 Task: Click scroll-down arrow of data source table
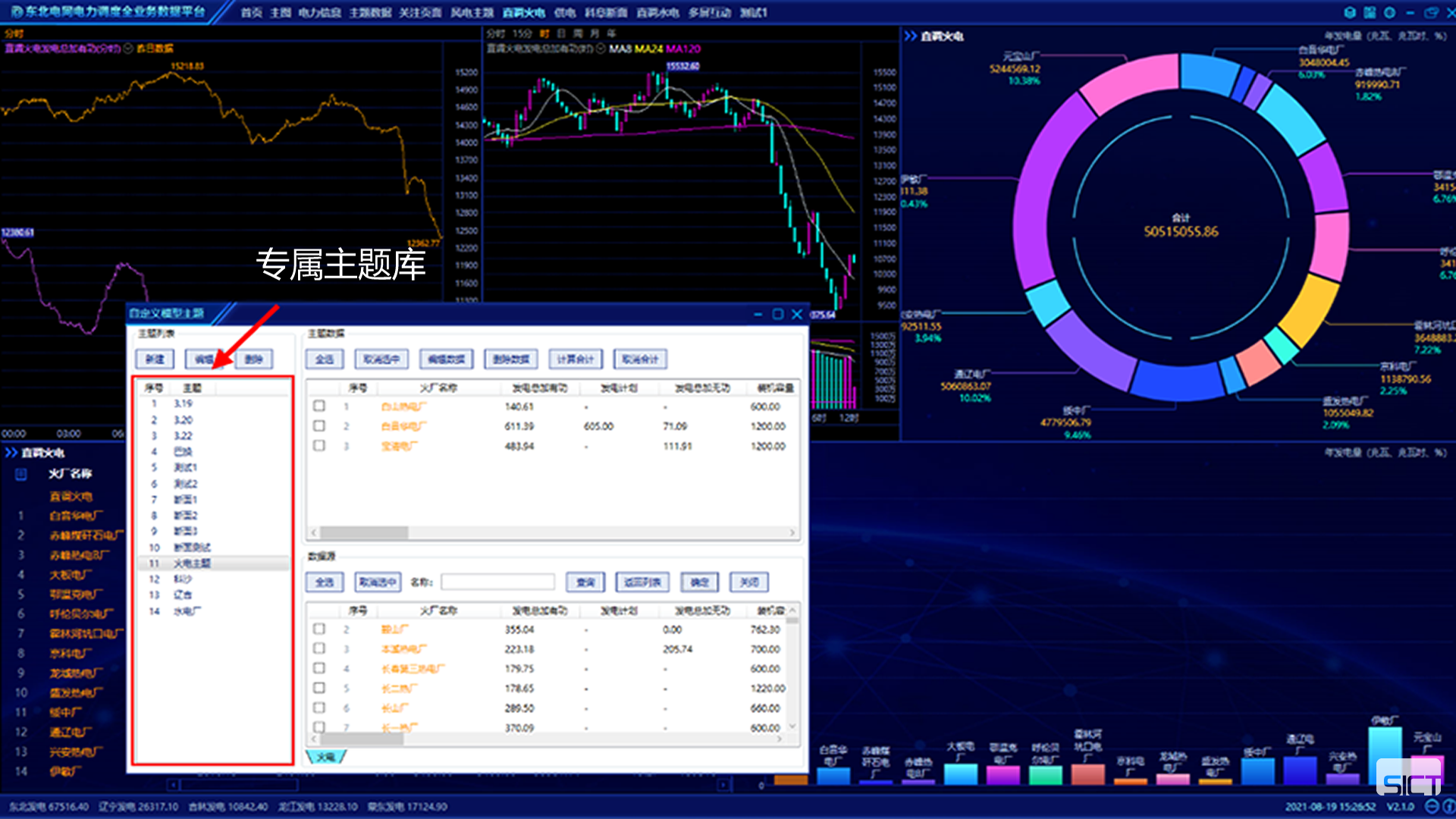click(792, 726)
